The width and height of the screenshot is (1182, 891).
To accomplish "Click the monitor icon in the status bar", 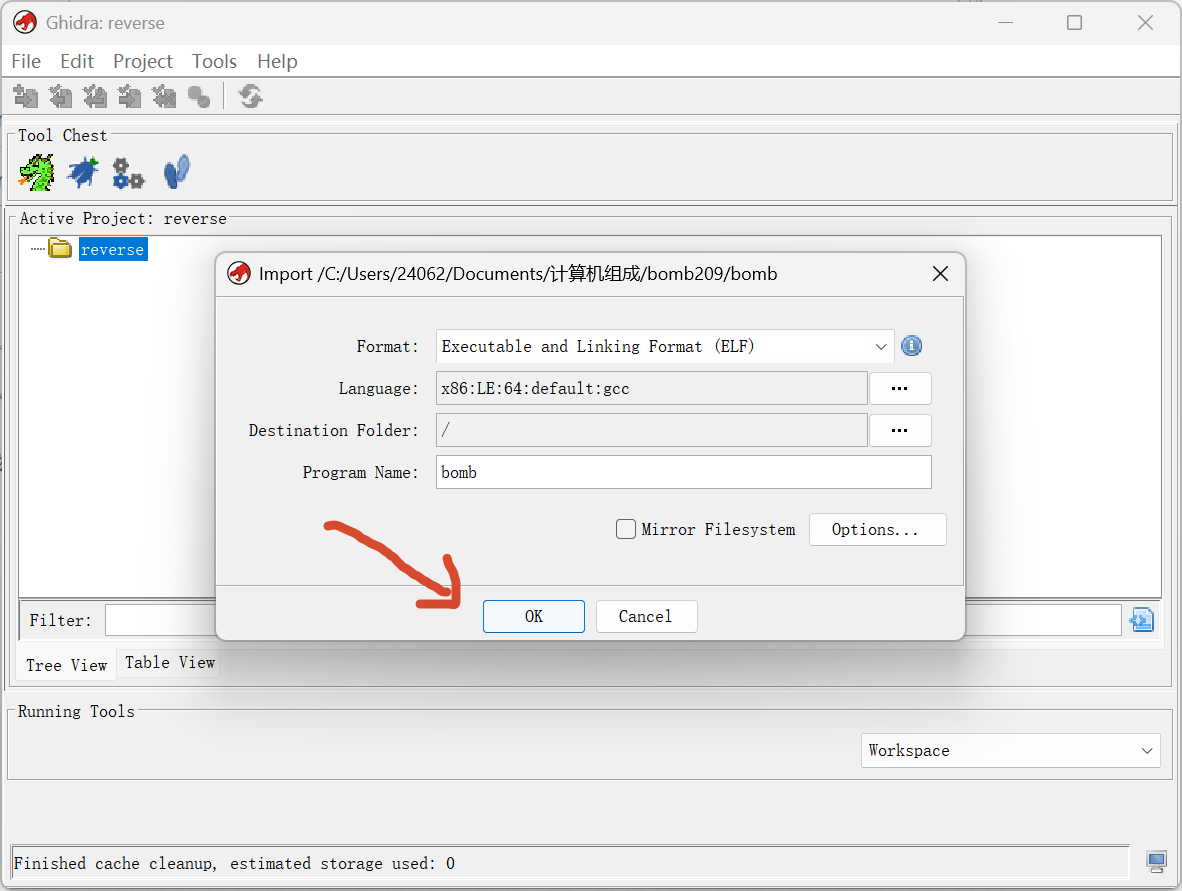I will (x=1157, y=861).
